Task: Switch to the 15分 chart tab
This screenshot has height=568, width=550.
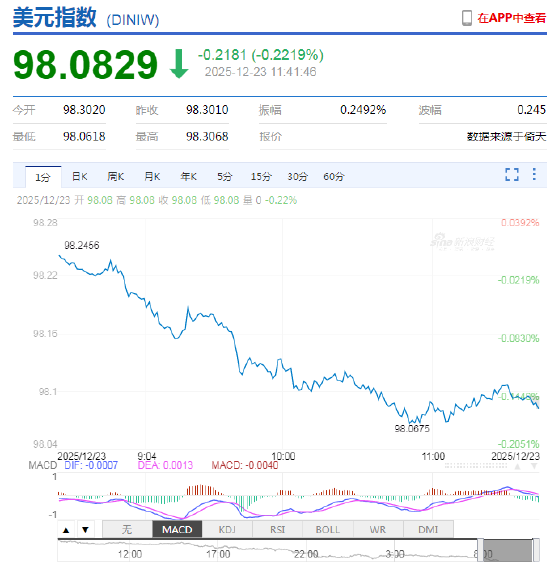Action: (261, 176)
